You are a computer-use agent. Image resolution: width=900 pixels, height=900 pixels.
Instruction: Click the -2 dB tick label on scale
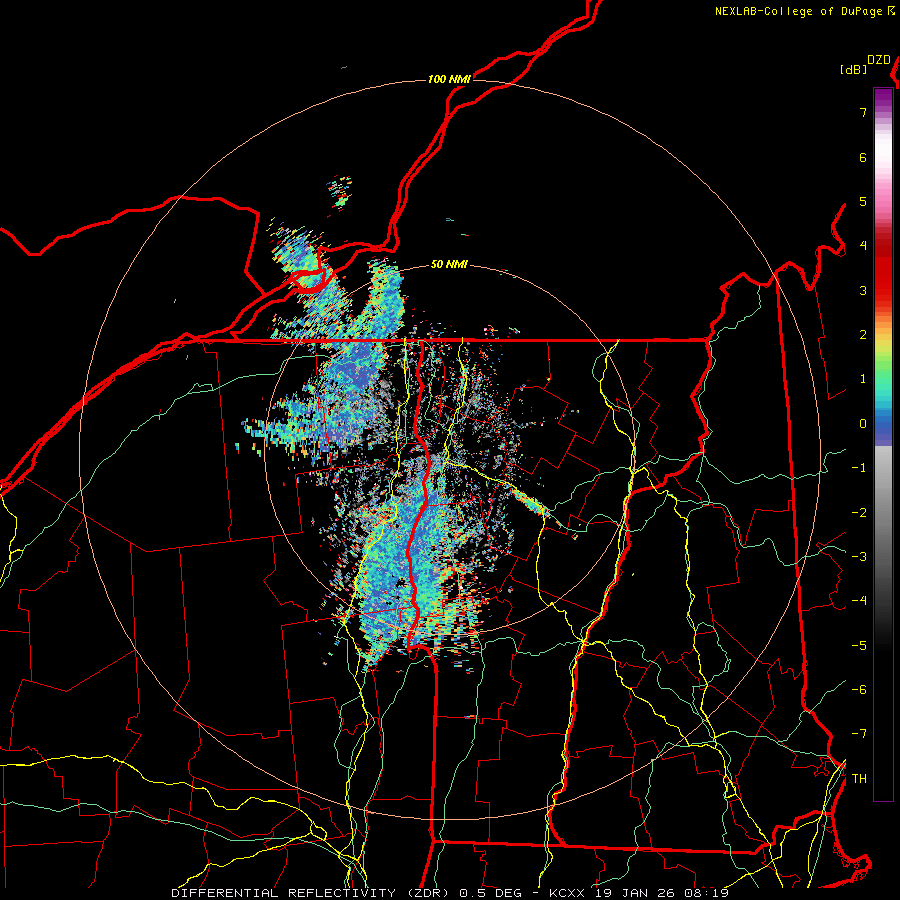pos(859,513)
